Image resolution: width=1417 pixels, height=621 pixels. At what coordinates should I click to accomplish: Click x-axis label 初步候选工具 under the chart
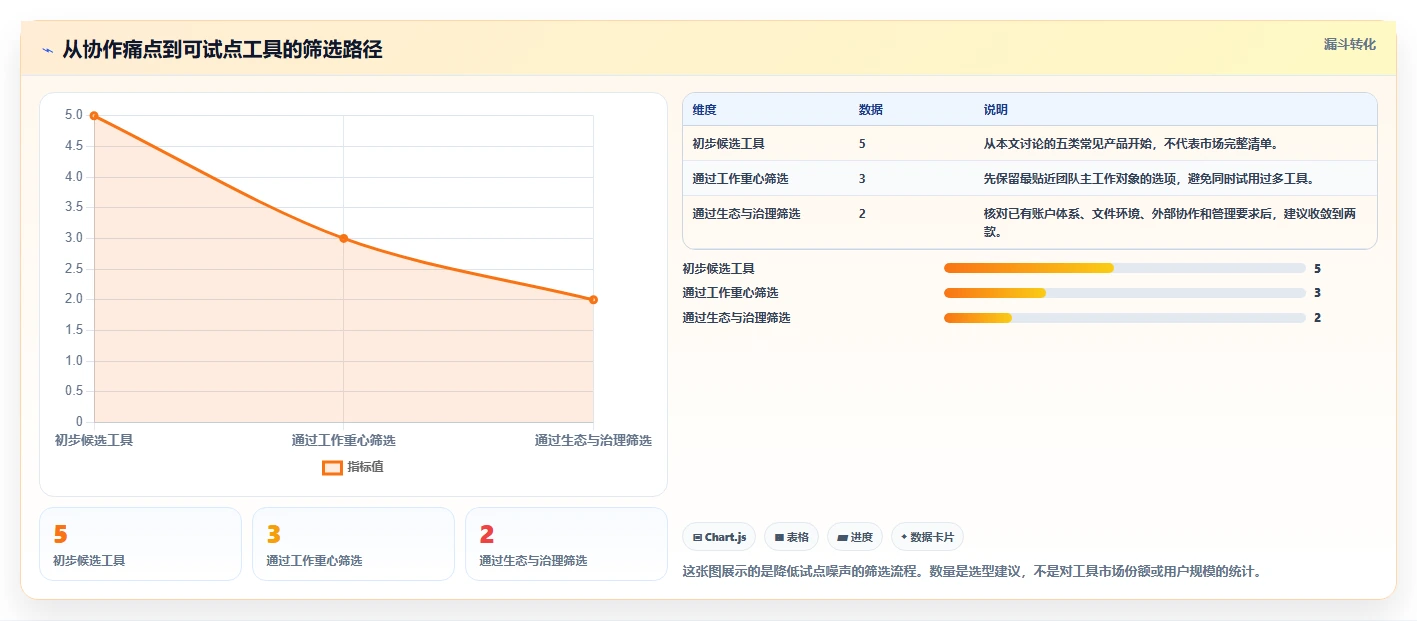coord(94,440)
